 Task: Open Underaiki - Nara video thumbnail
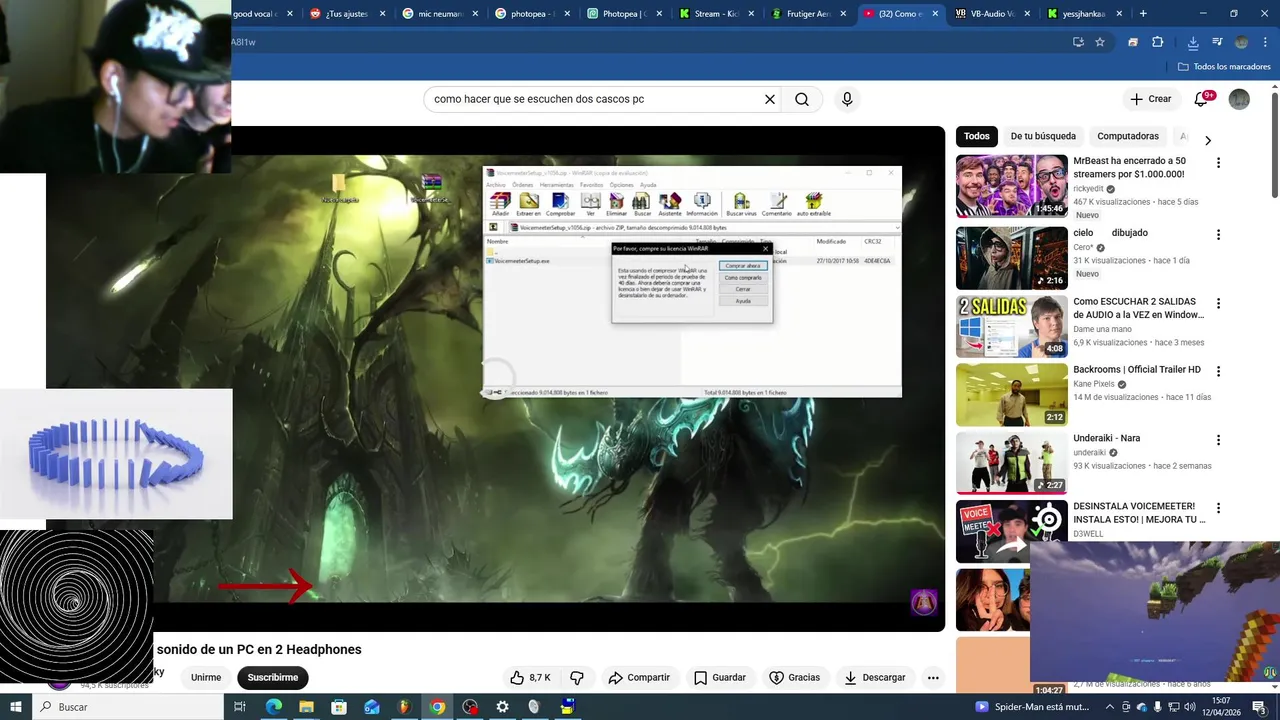coord(1011,463)
